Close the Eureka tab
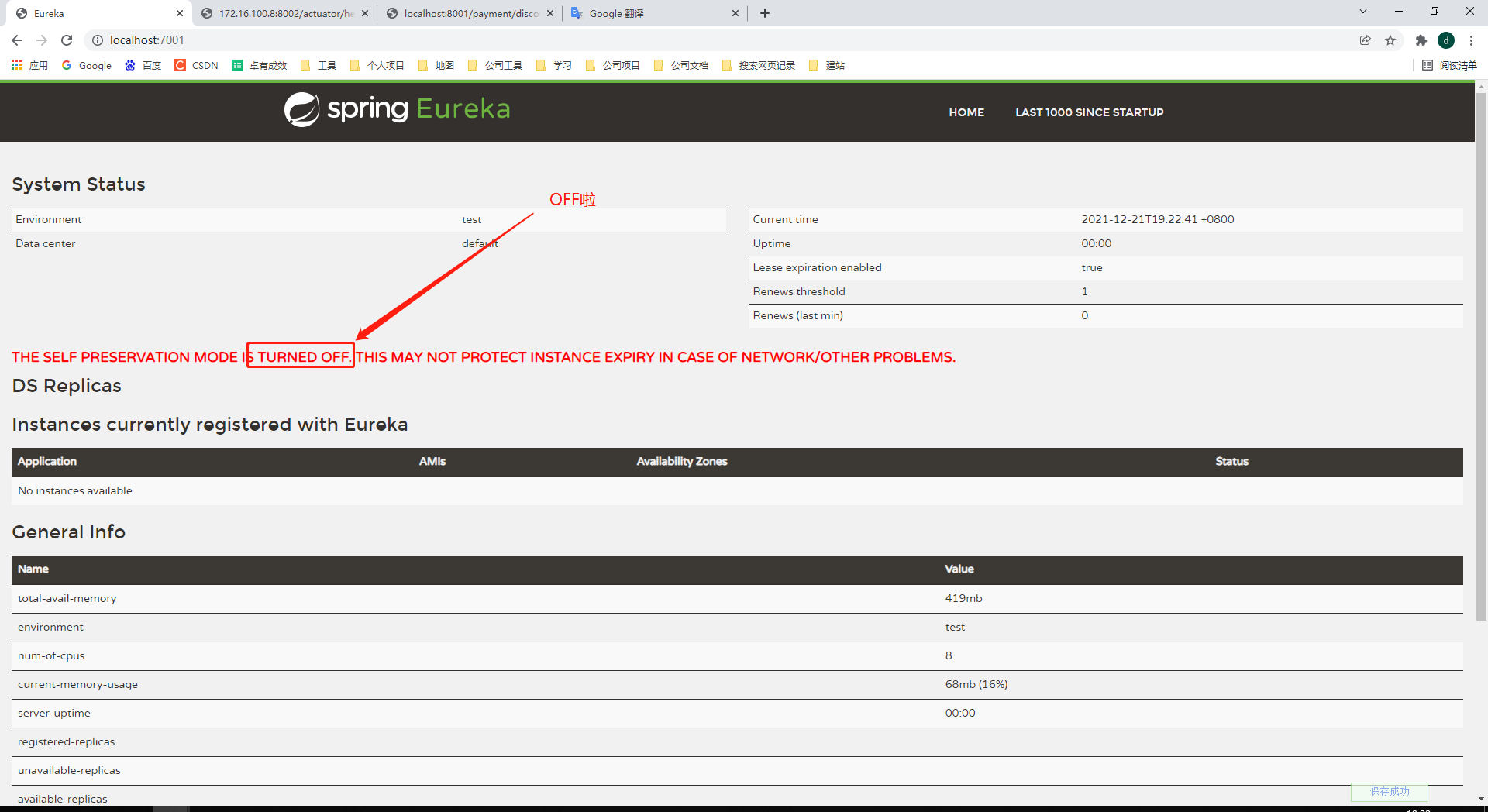The height and width of the screenshot is (812, 1488). [x=180, y=13]
